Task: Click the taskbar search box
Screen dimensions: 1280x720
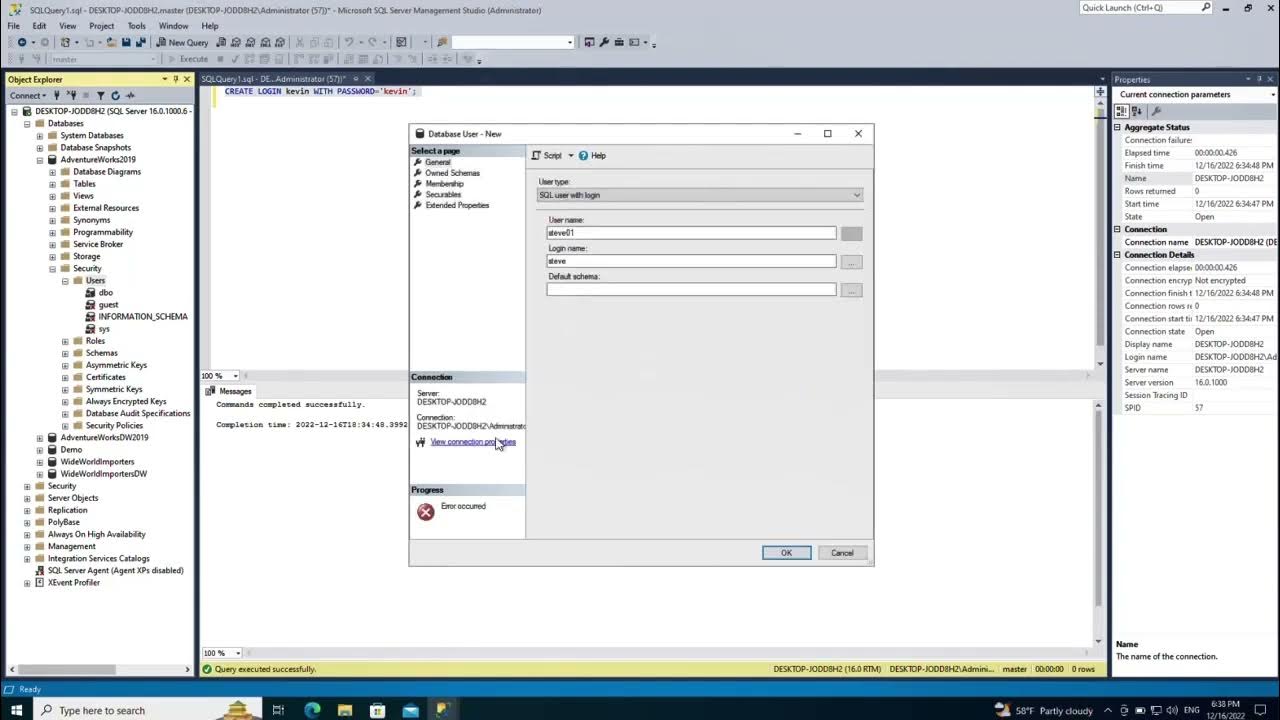Action: (146, 710)
